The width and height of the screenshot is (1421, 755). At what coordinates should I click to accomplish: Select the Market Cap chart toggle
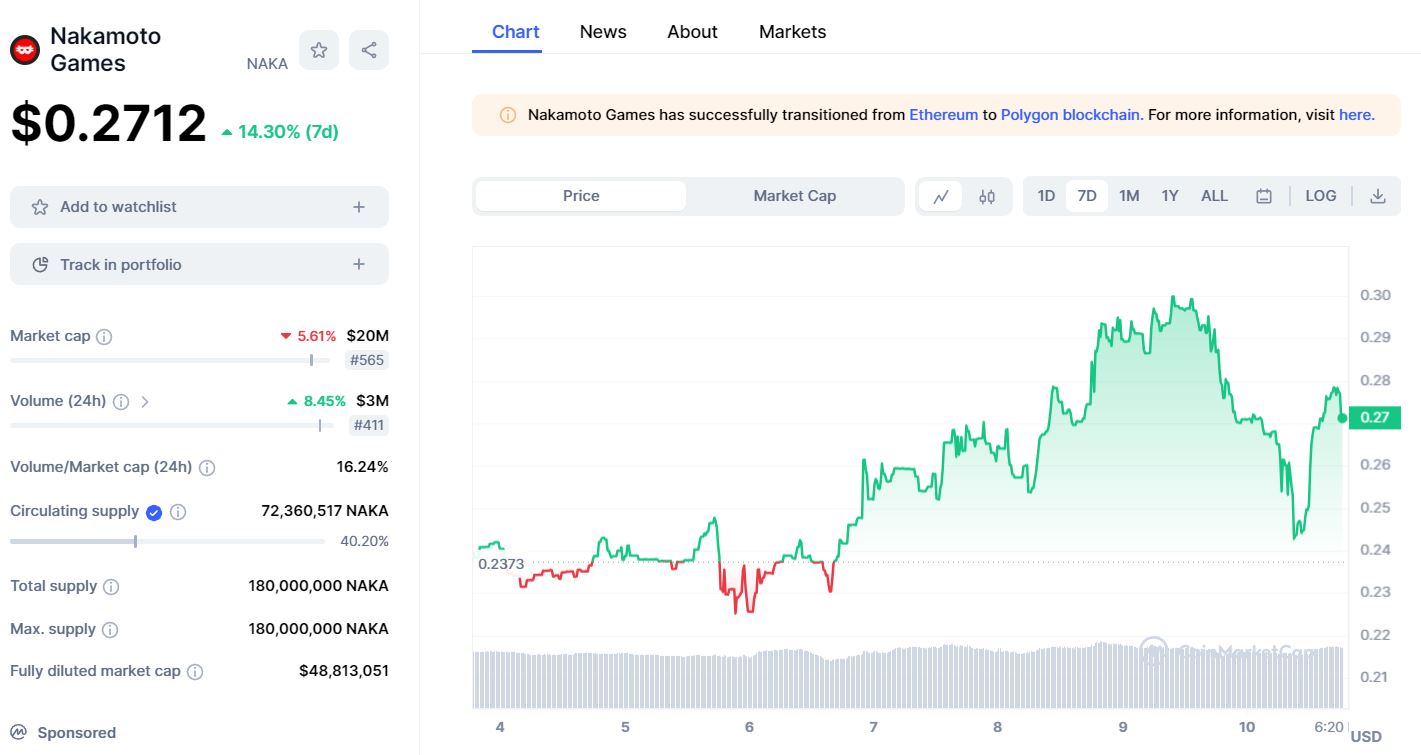[795, 196]
